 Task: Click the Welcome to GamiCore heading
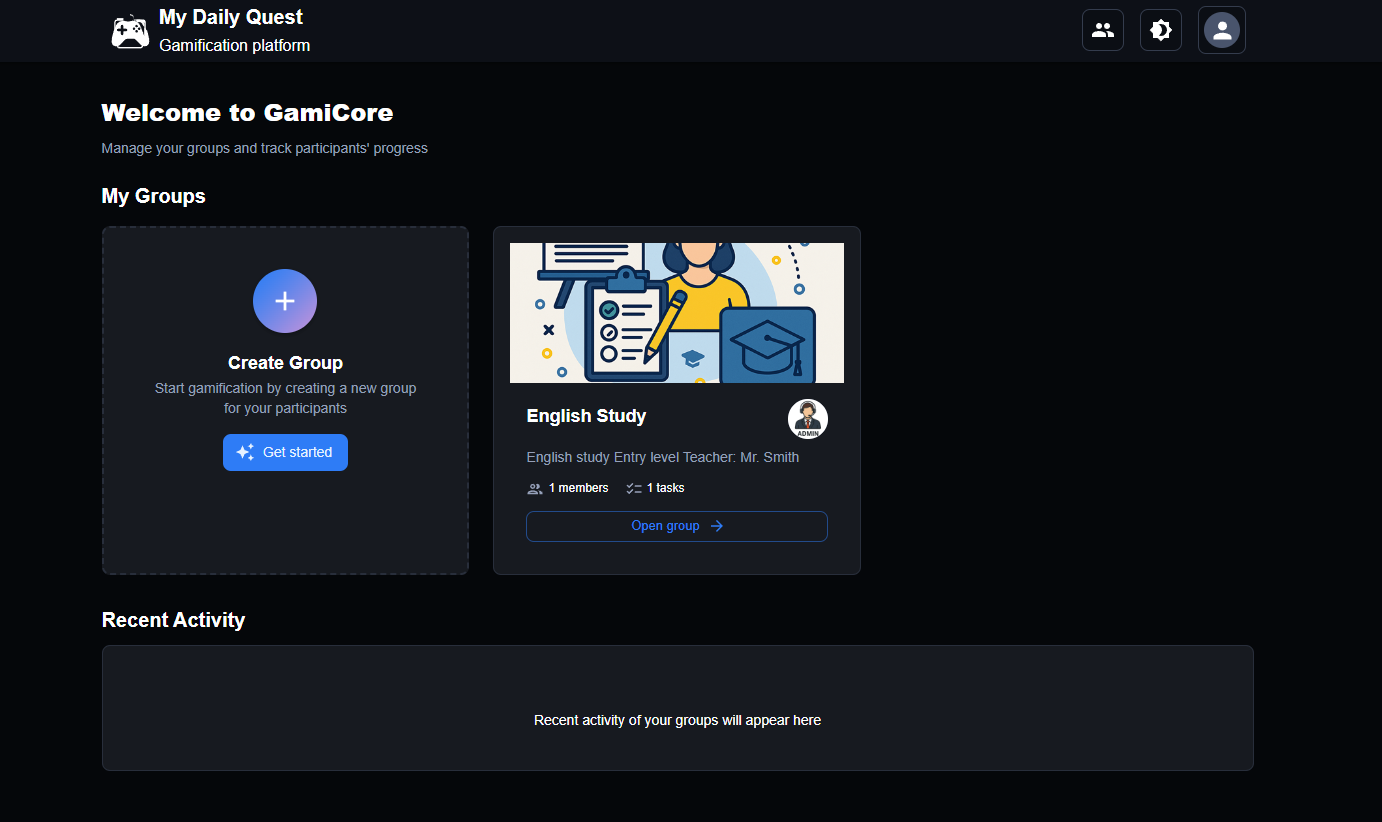(x=247, y=113)
